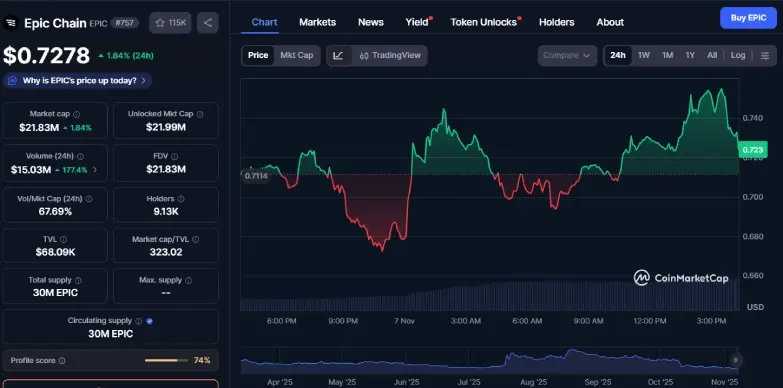The width and height of the screenshot is (783, 388).
Task: Open the About tab
Action: pos(610,22)
